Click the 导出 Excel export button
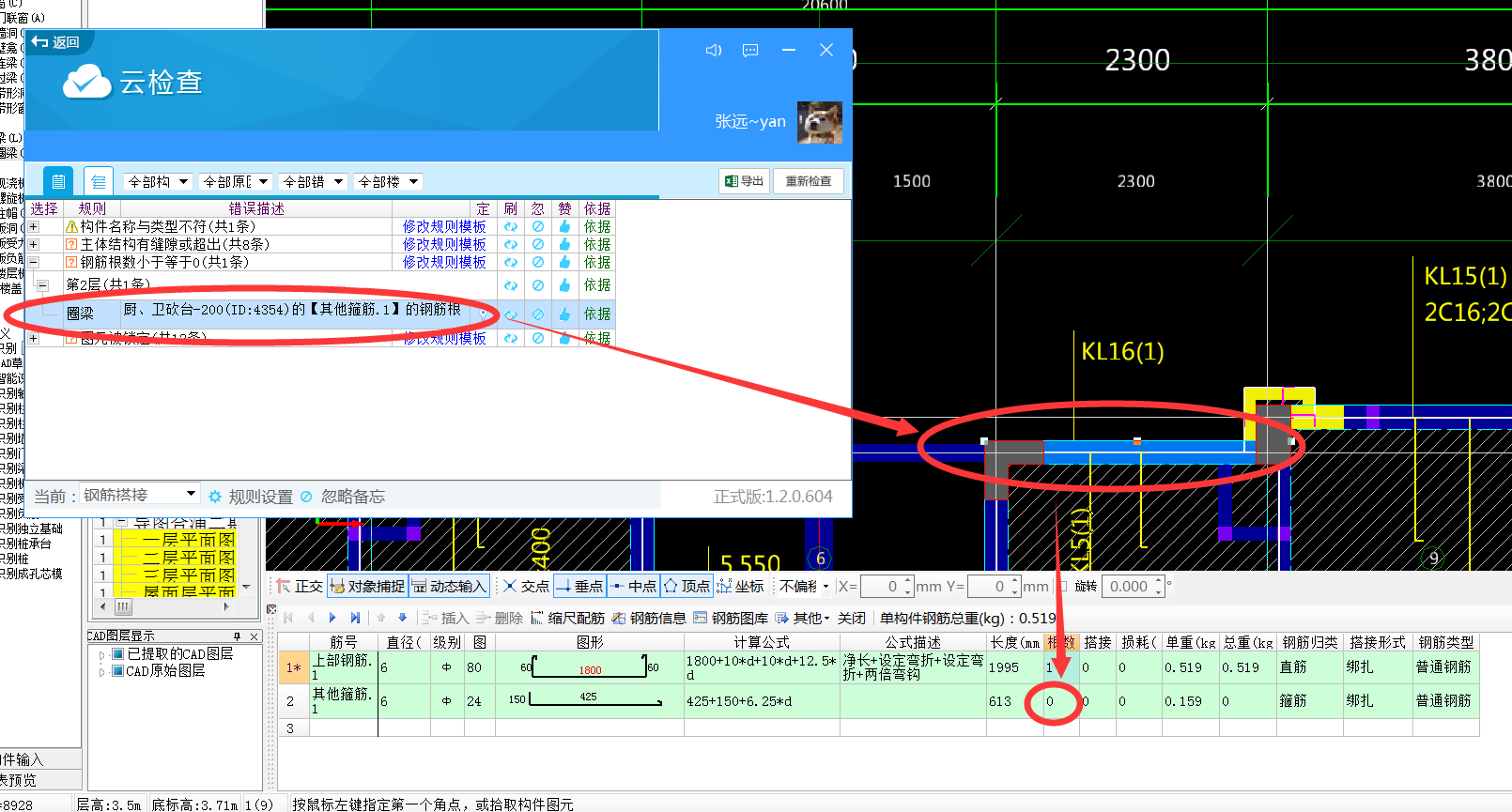 tap(744, 181)
